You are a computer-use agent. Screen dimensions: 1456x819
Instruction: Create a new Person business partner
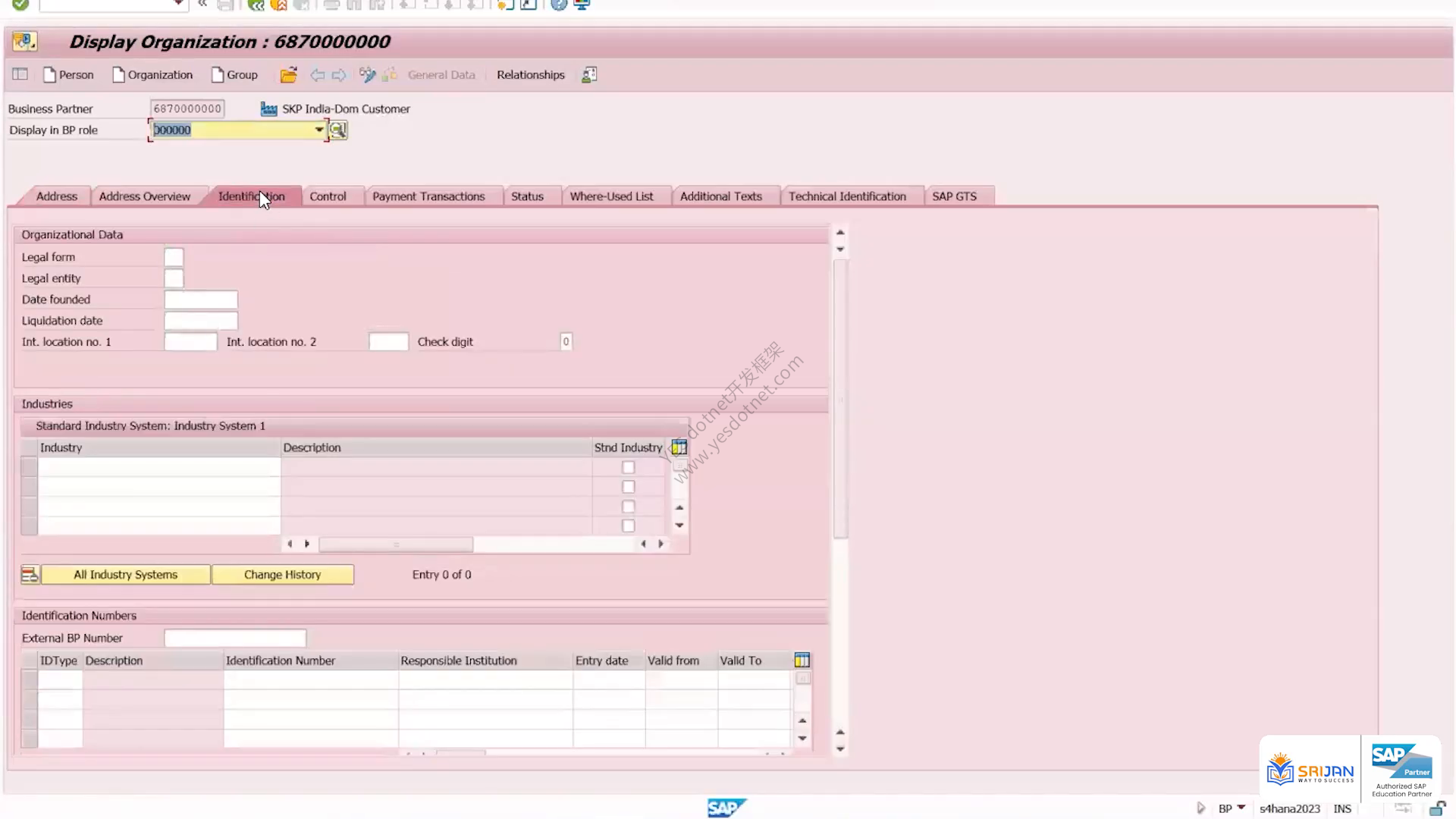click(69, 74)
